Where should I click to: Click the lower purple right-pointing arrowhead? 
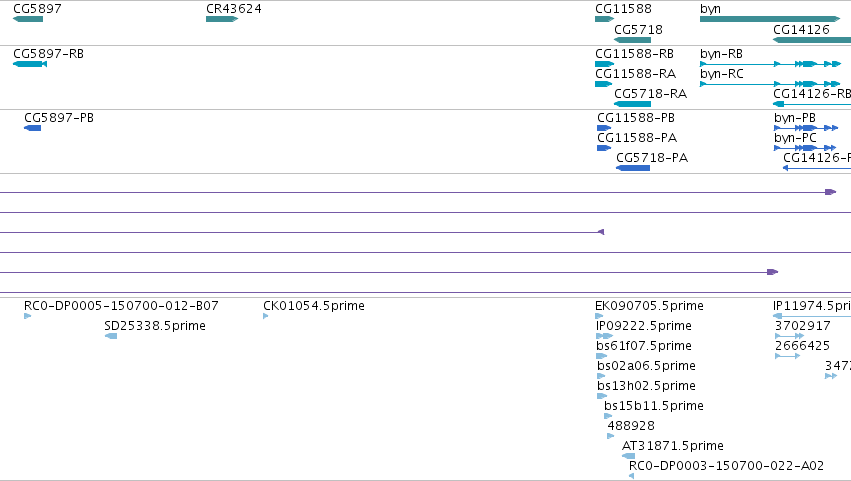click(773, 272)
